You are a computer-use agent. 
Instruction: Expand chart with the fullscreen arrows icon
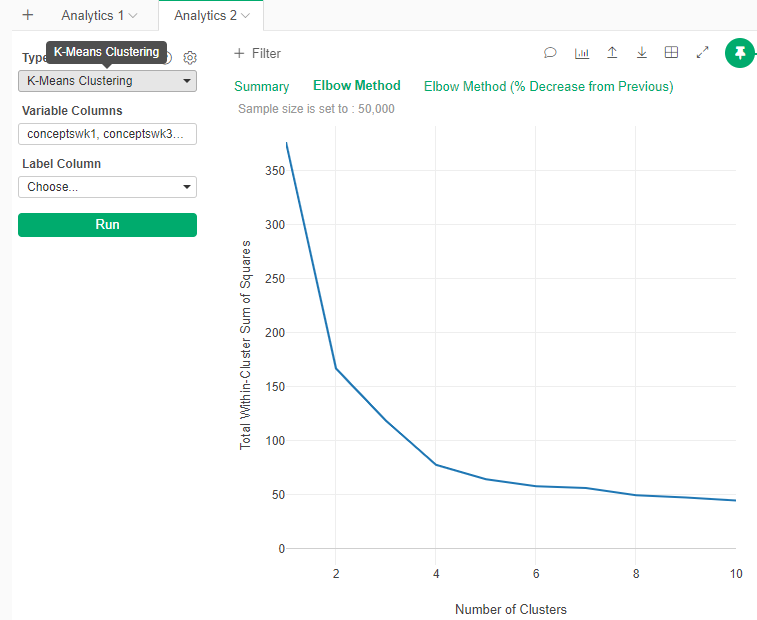coord(702,53)
